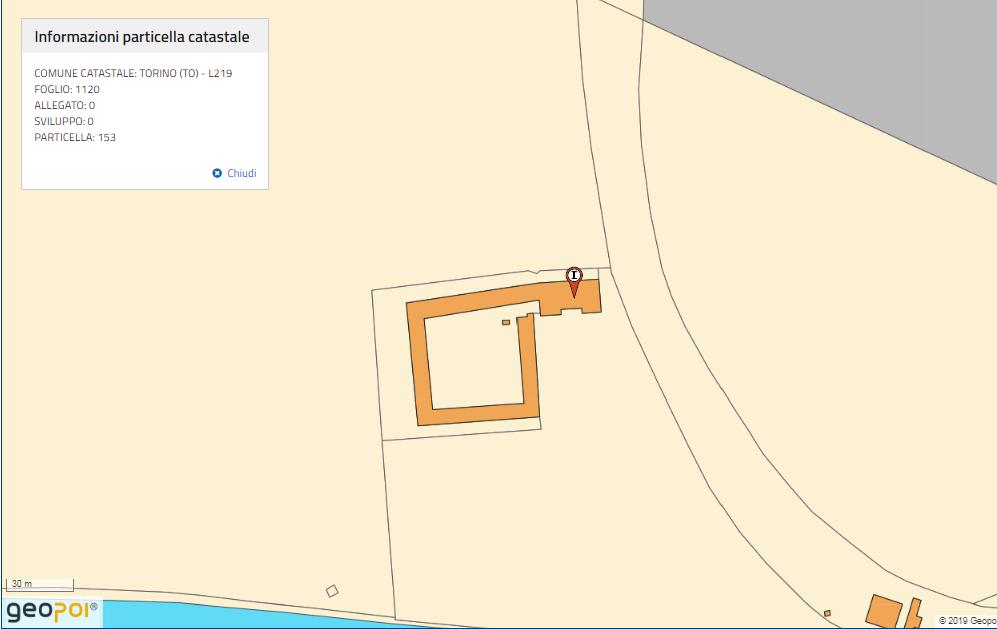Click the tiny orange square inside the courtyard

pyautogui.click(x=506, y=322)
